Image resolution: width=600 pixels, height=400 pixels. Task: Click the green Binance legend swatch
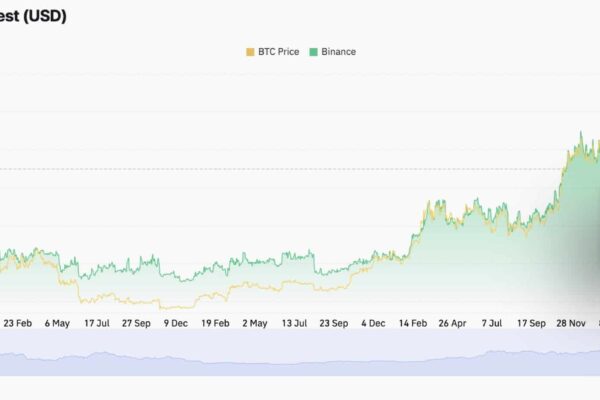[314, 51]
